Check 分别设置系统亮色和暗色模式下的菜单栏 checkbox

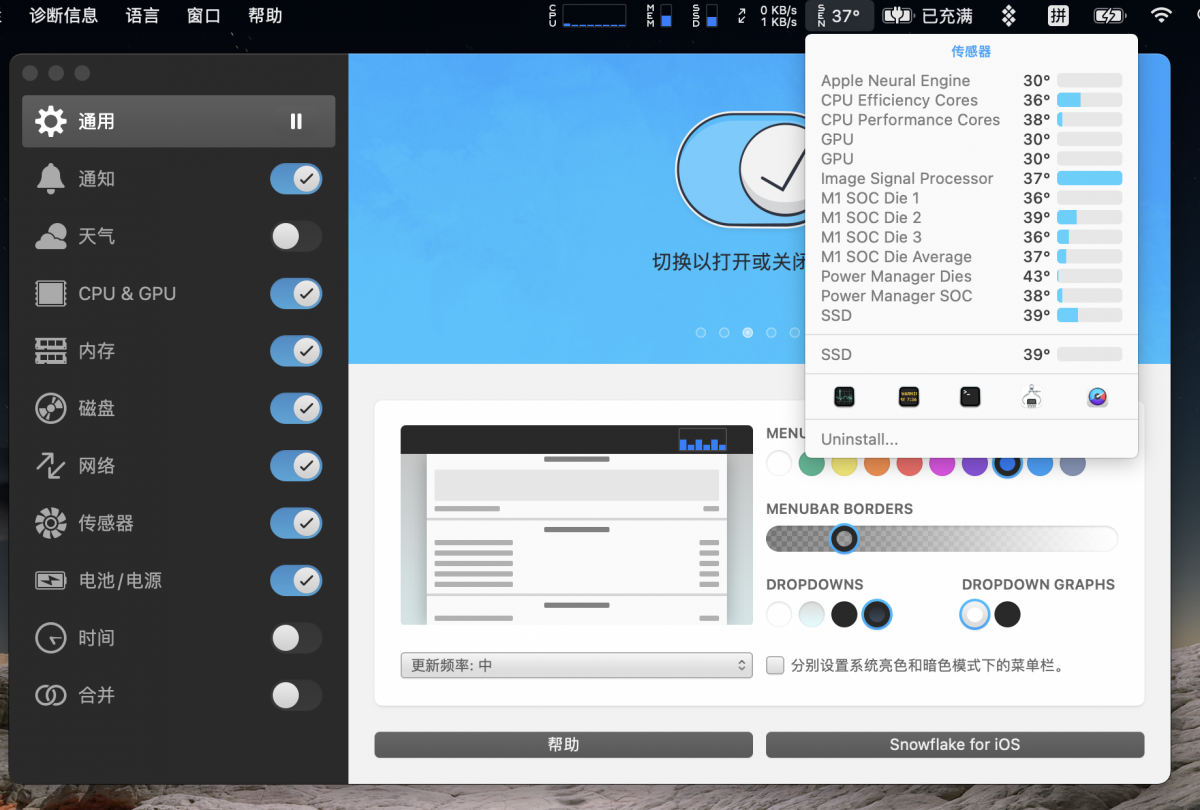[775, 665]
